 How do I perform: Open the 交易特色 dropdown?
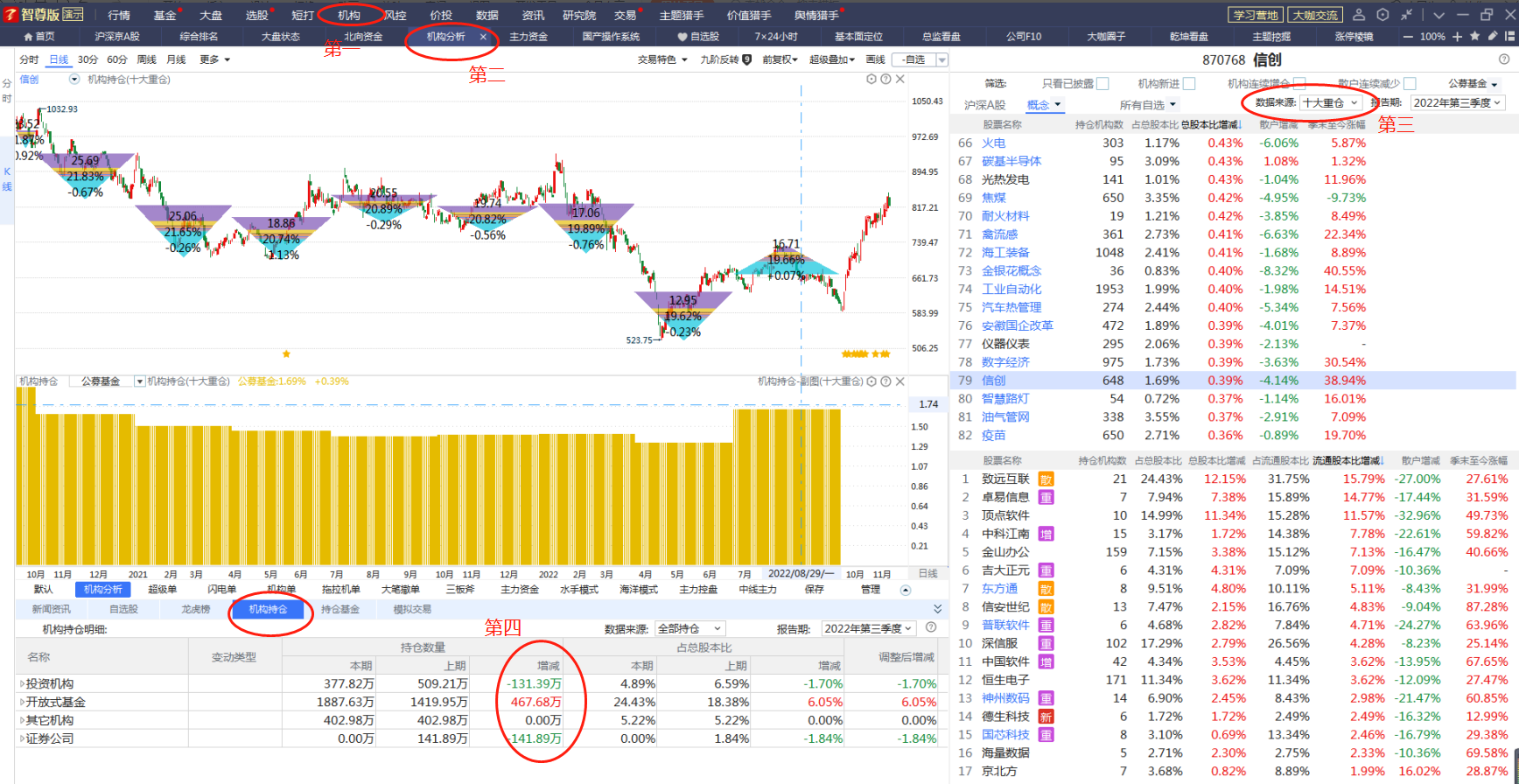pos(662,59)
